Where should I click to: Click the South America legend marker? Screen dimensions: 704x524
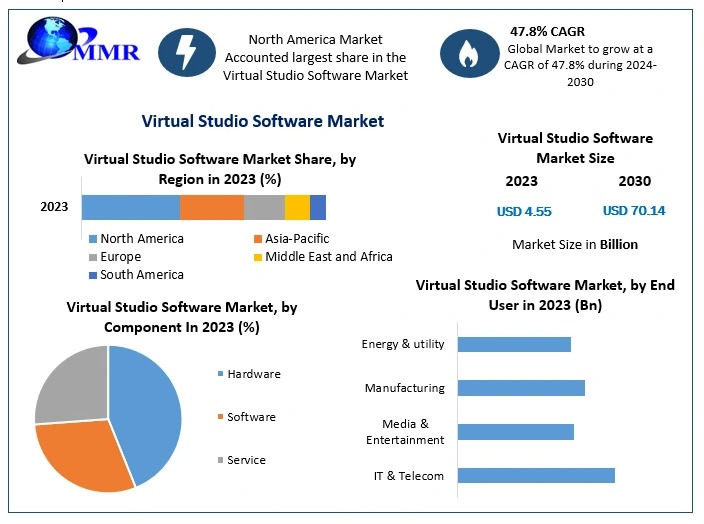click(x=93, y=275)
